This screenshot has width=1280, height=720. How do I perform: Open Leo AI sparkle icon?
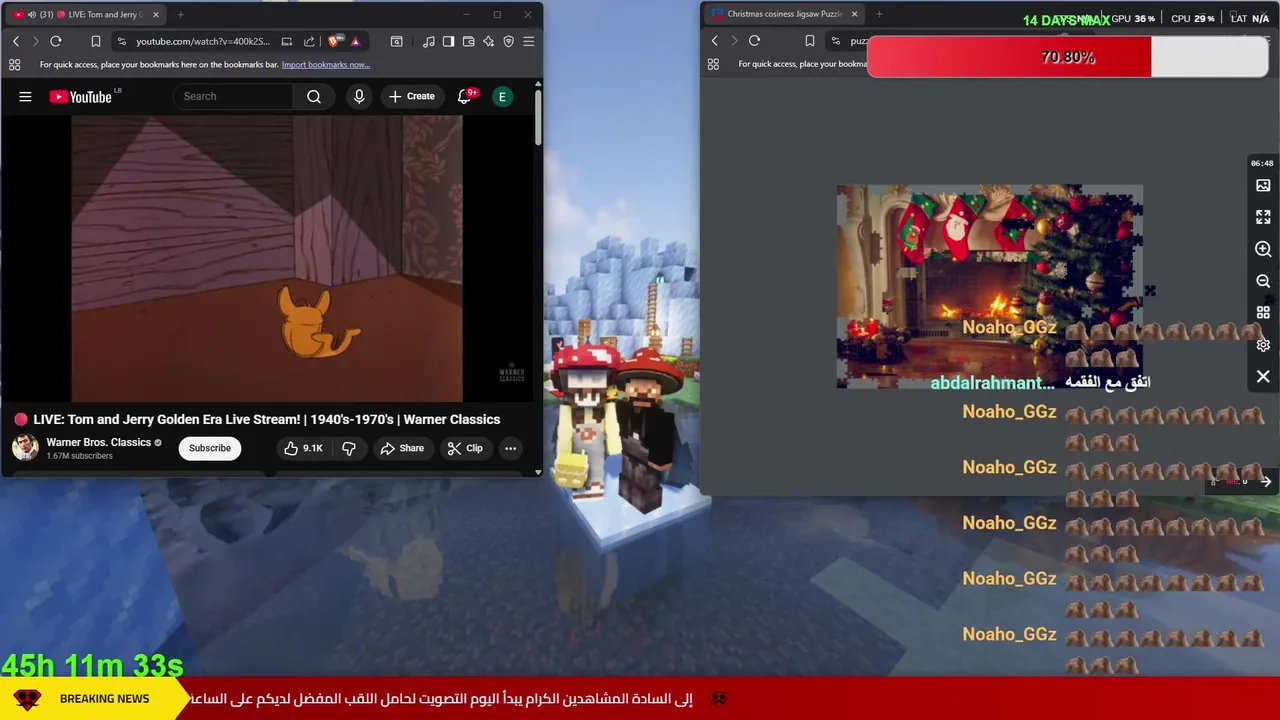pos(488,41)
